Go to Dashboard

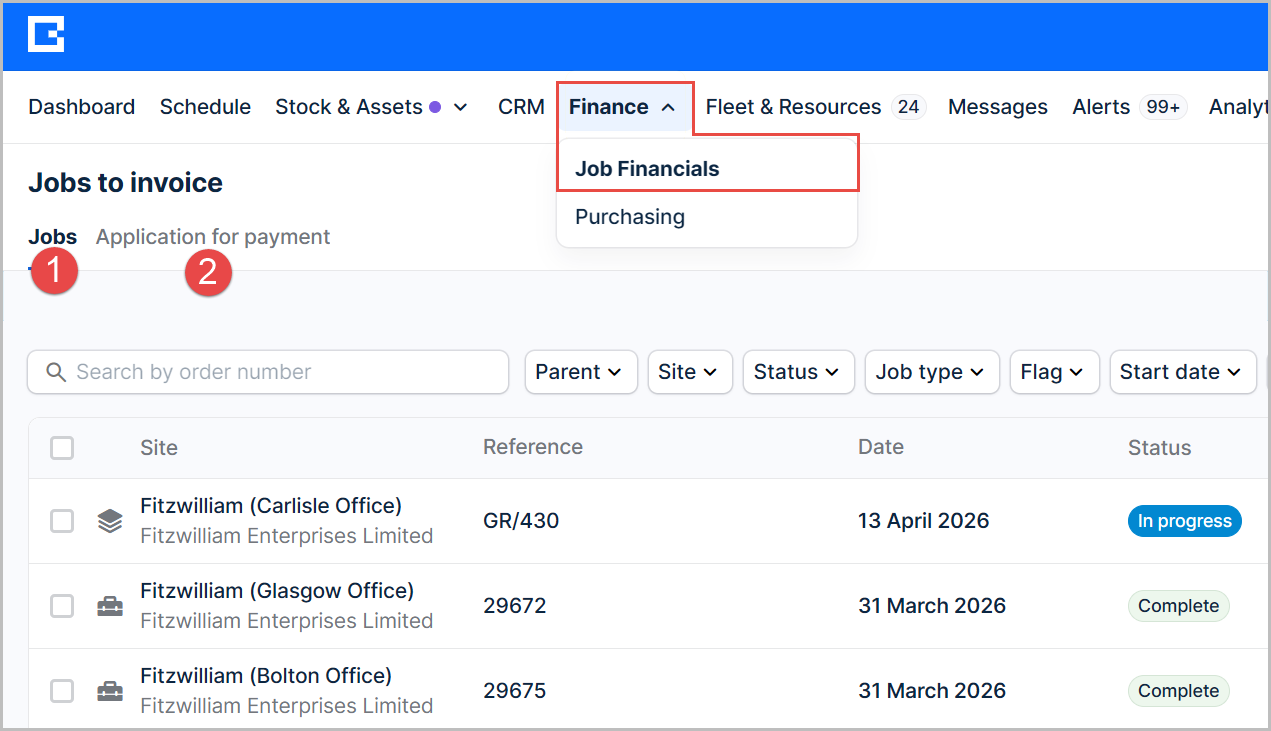coord(82,107)
